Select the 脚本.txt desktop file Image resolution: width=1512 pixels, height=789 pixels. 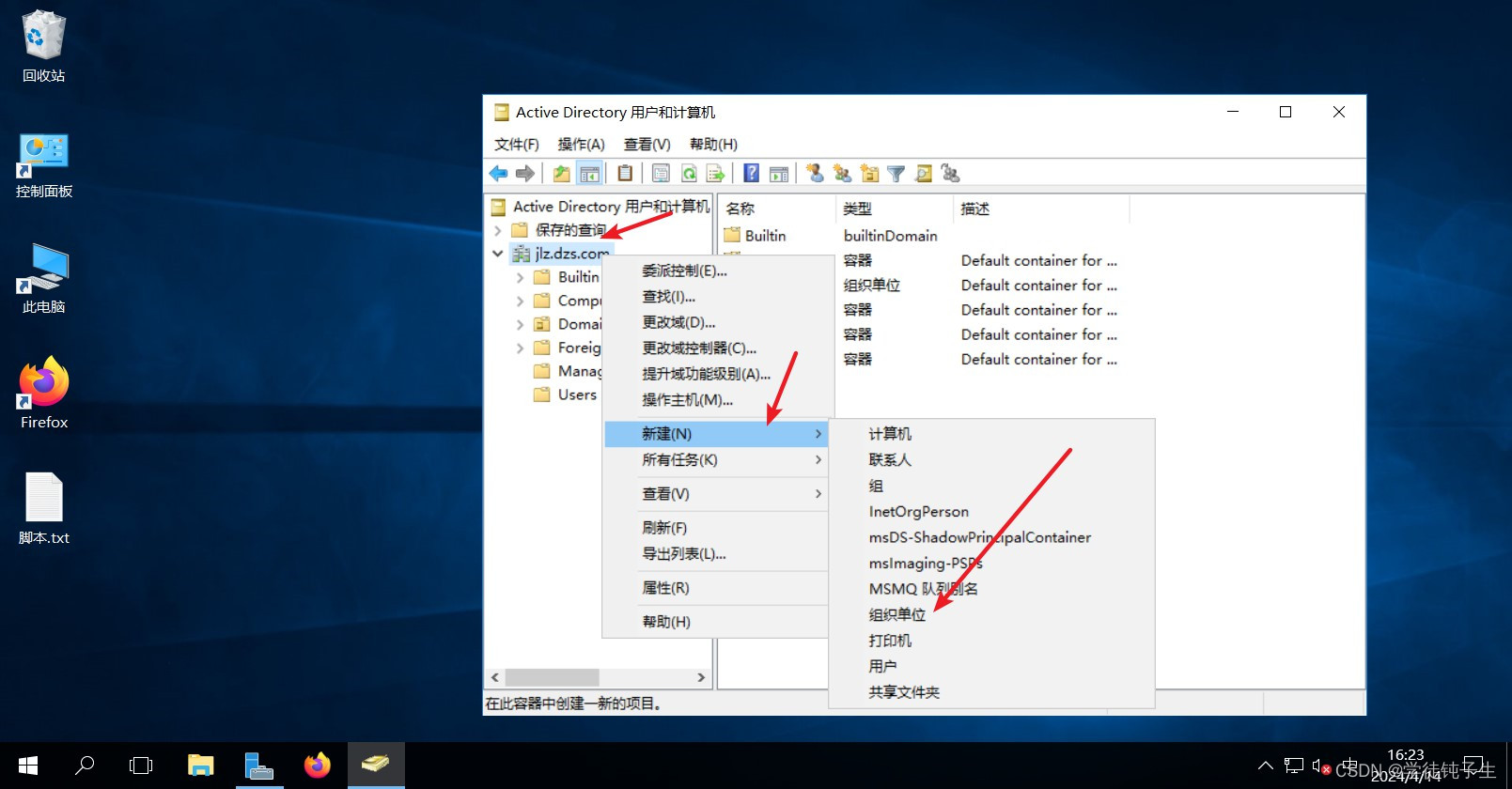(x=43, y=508)
